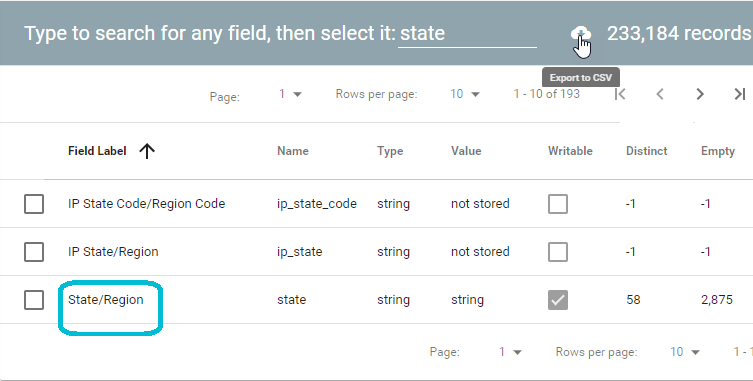Sort by Name column header

coord(293,151)
